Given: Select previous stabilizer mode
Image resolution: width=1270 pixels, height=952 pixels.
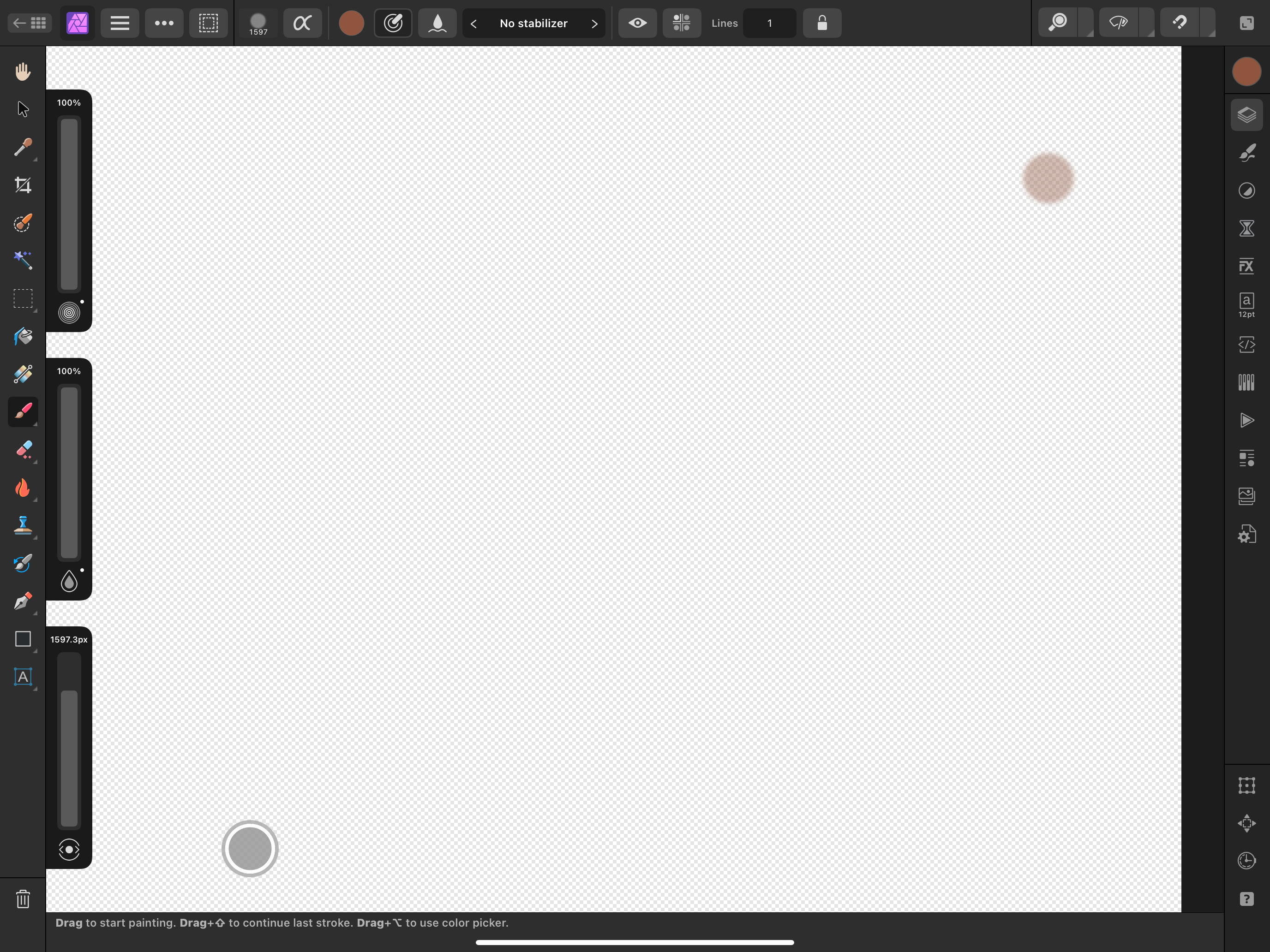Looking at the screenshot, I should (x=473, y=24).
